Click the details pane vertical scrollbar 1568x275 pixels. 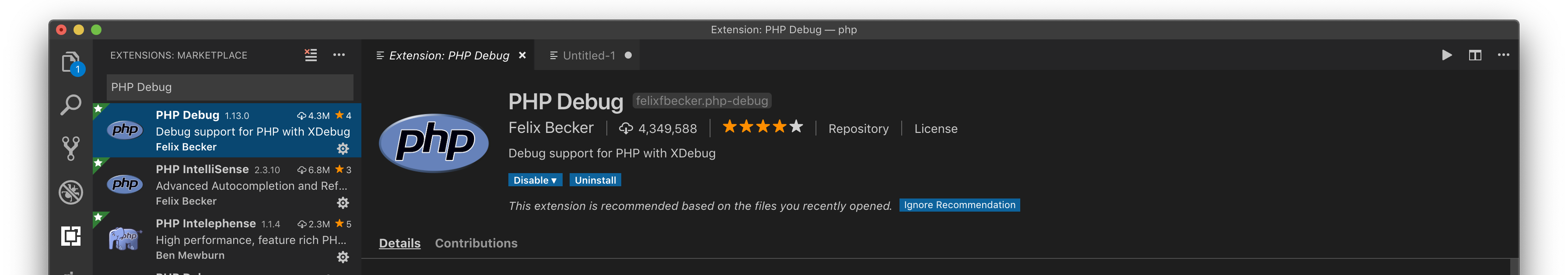pyautogui.click(x=1514, y=267)
